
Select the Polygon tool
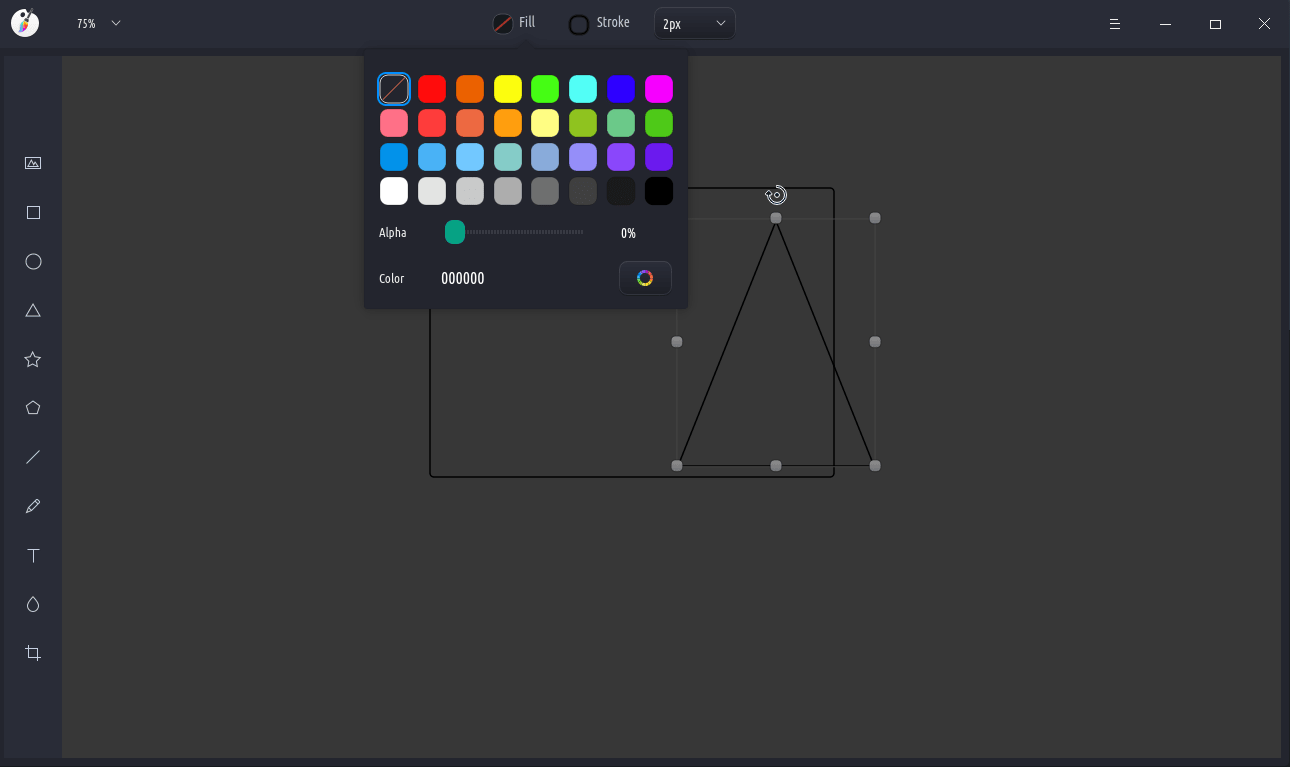pos(33,408)
